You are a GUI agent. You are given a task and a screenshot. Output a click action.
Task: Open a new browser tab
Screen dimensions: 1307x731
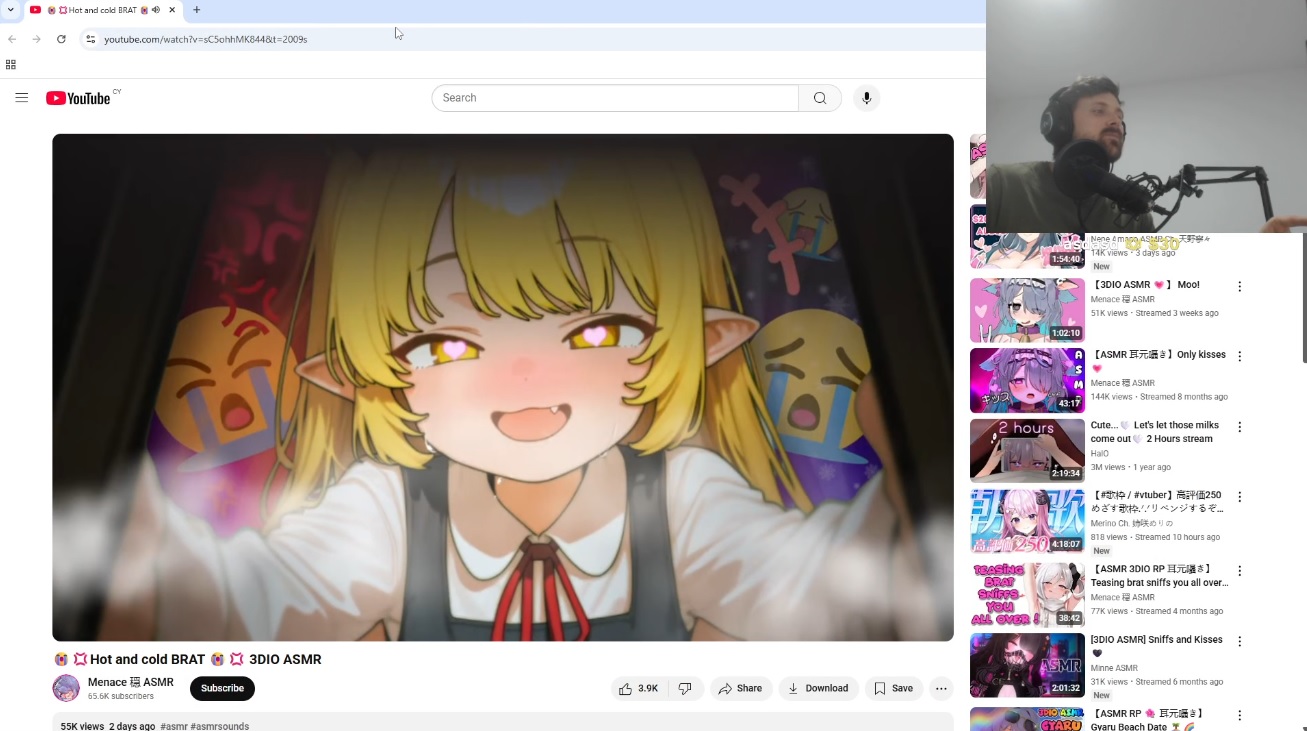196,10
